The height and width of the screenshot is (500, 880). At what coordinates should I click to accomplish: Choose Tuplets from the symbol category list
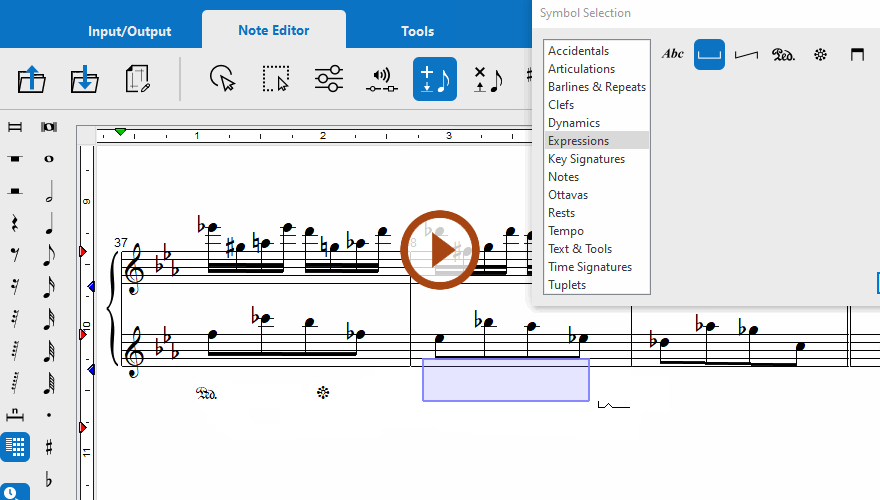[567, 285]
